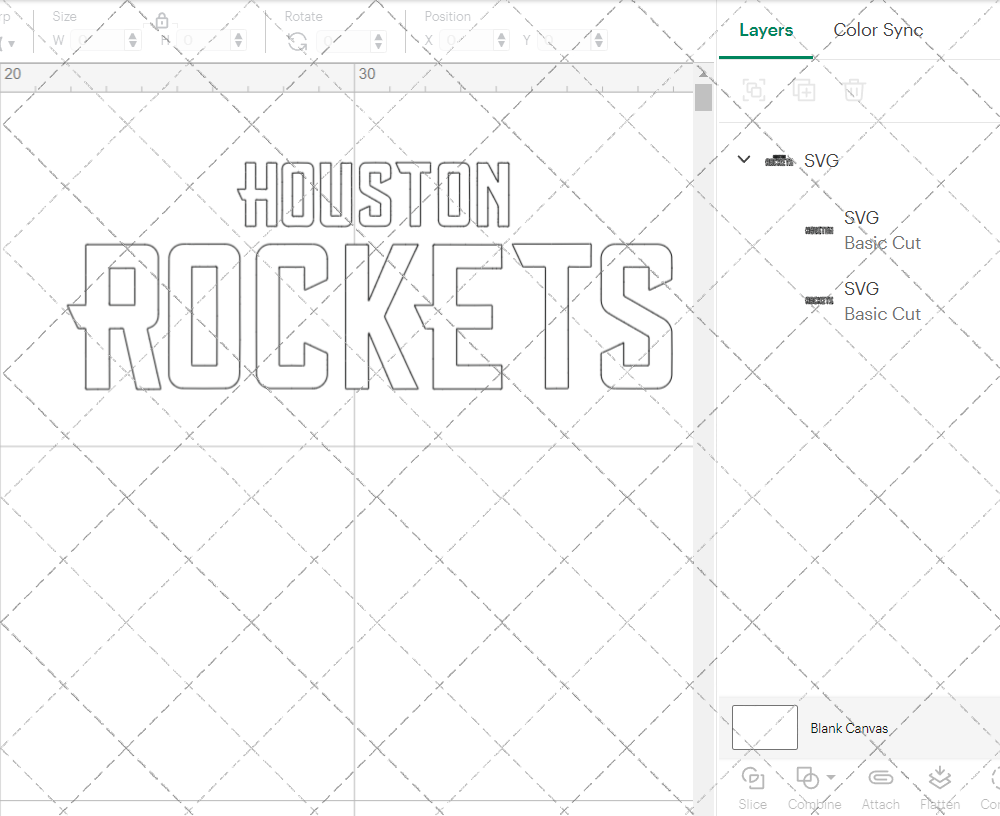1000x816 pixels.
Task: Click the Position Y input field
Action: pyautogui.click(x=564, y=40)
